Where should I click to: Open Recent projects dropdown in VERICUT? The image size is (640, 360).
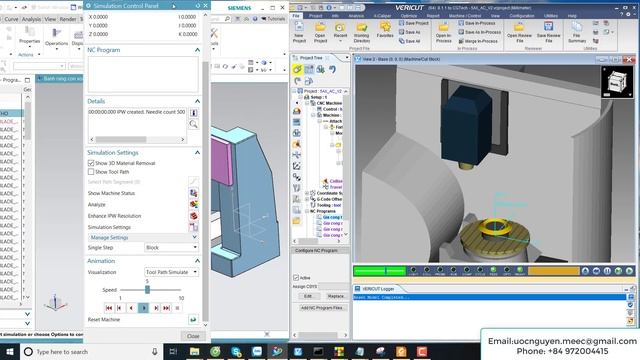(340, 32)
